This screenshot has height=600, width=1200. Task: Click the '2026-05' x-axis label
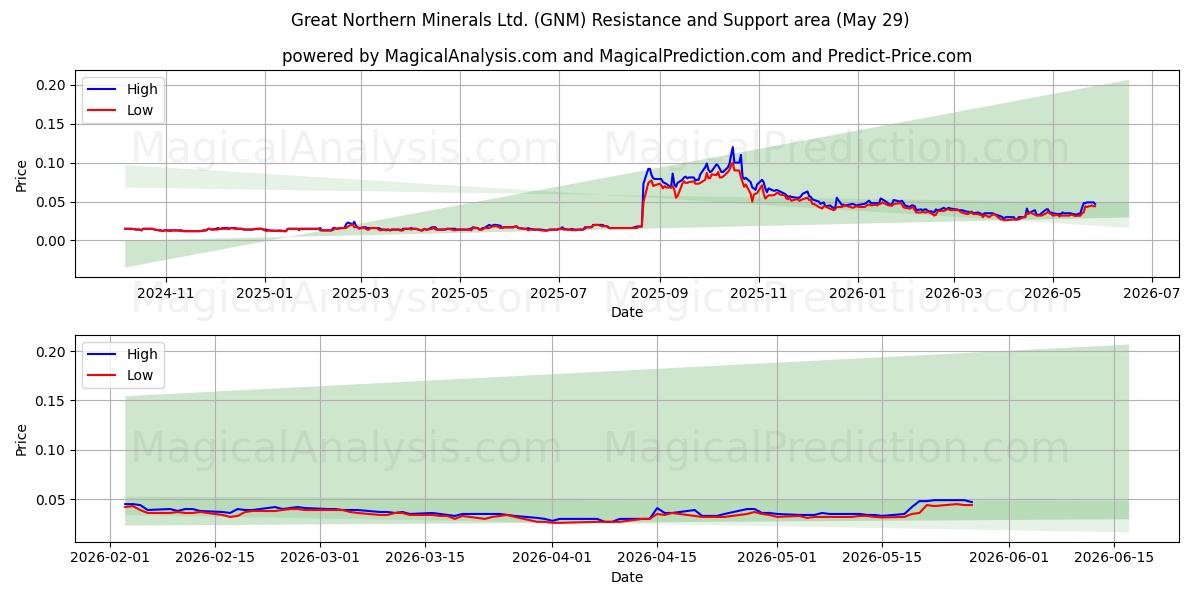(x=1053, y=293)
